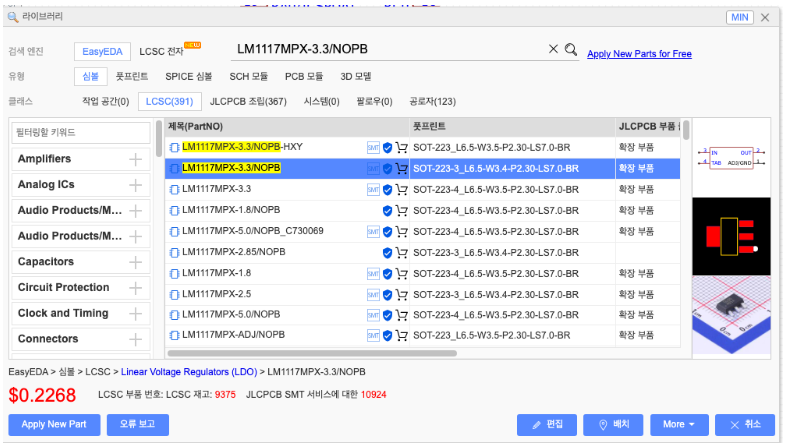Screen dimensions: 792x447
Task: Click the 3D model preview thumbnail
Action: coord(731,315)
